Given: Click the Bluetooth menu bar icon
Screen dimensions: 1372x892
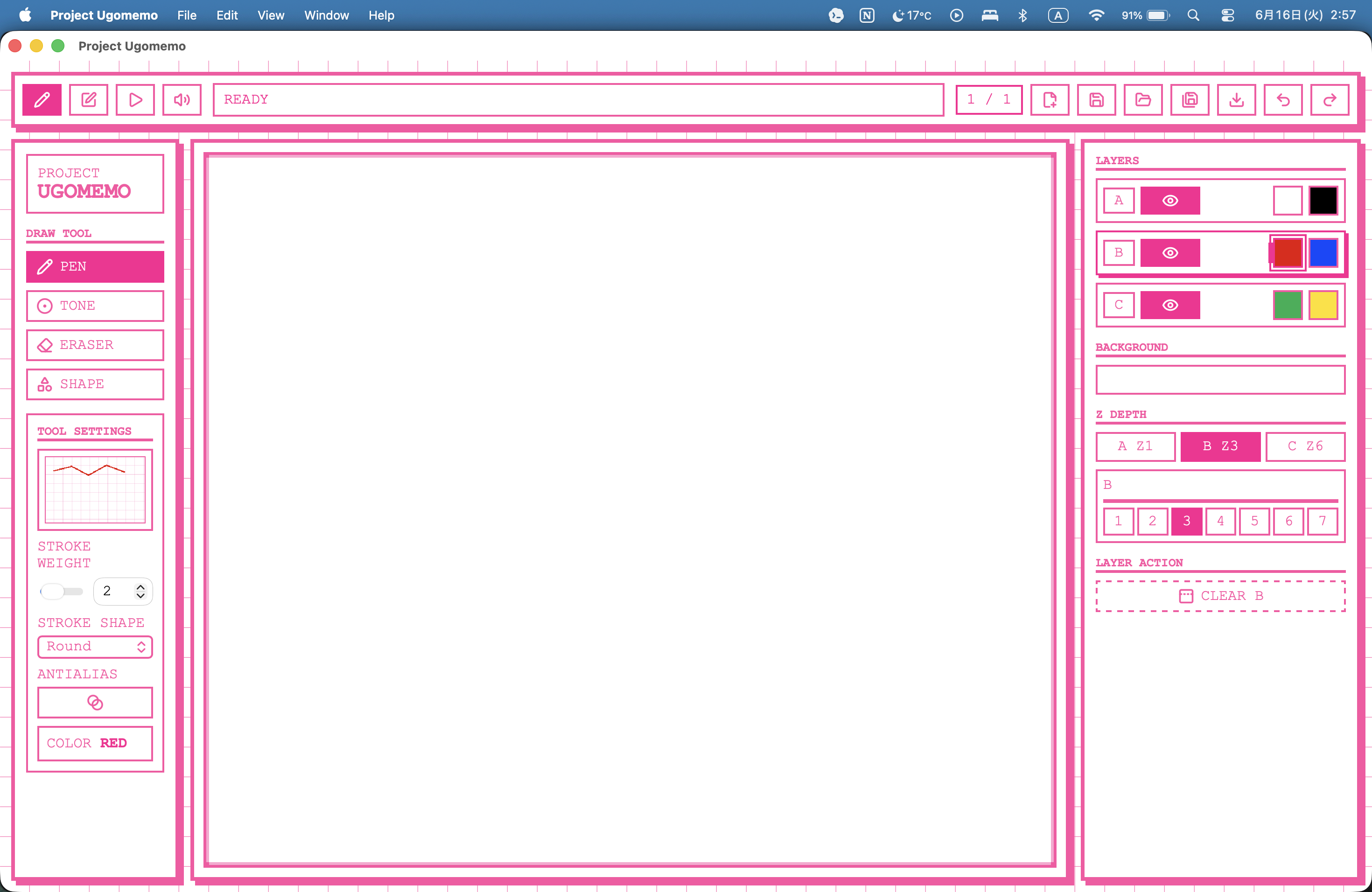Looking at the screenshot, I should tap(1022, 15).
